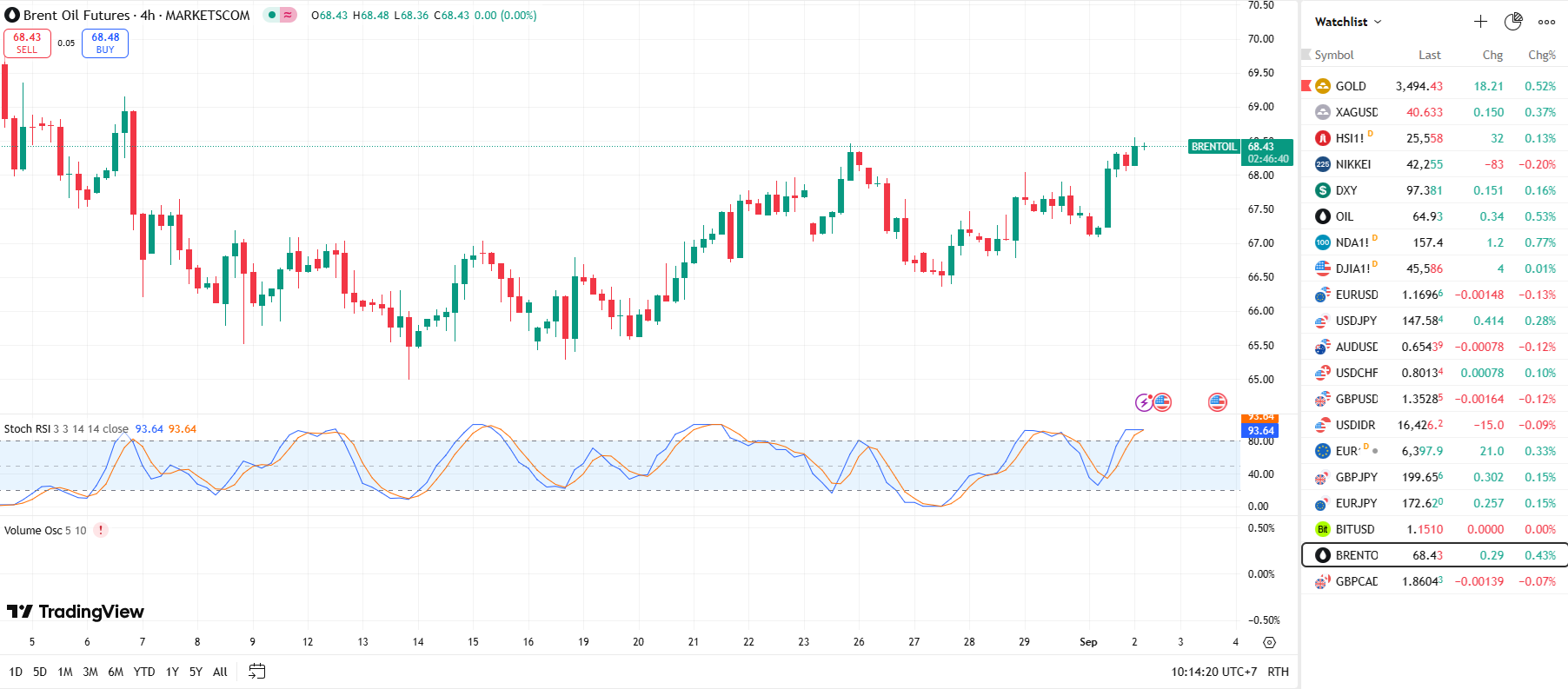Select the YTD time range
The image size is (1568, 689).
click(144, 672)
